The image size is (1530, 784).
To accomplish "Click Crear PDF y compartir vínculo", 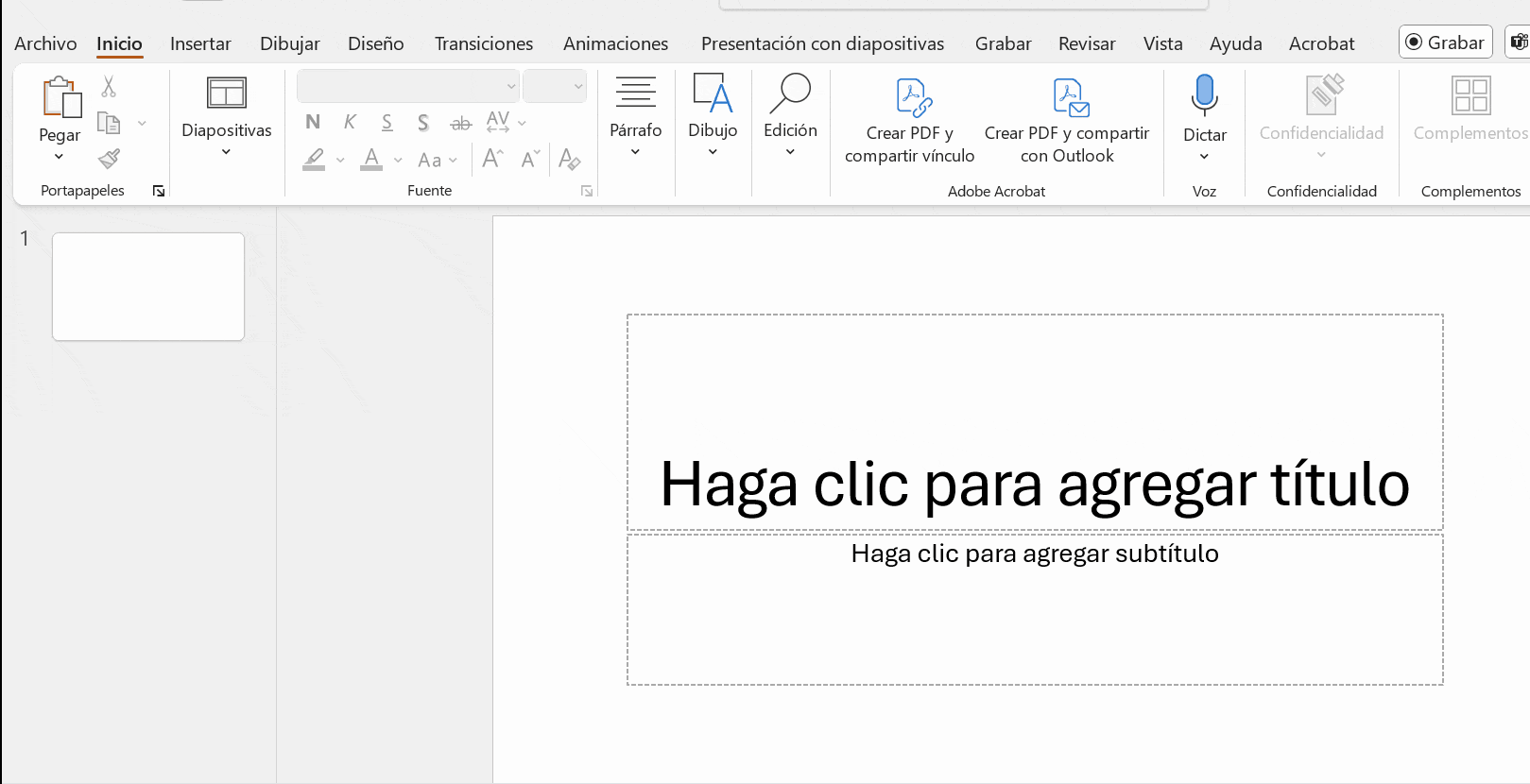I will pos(909,121).
